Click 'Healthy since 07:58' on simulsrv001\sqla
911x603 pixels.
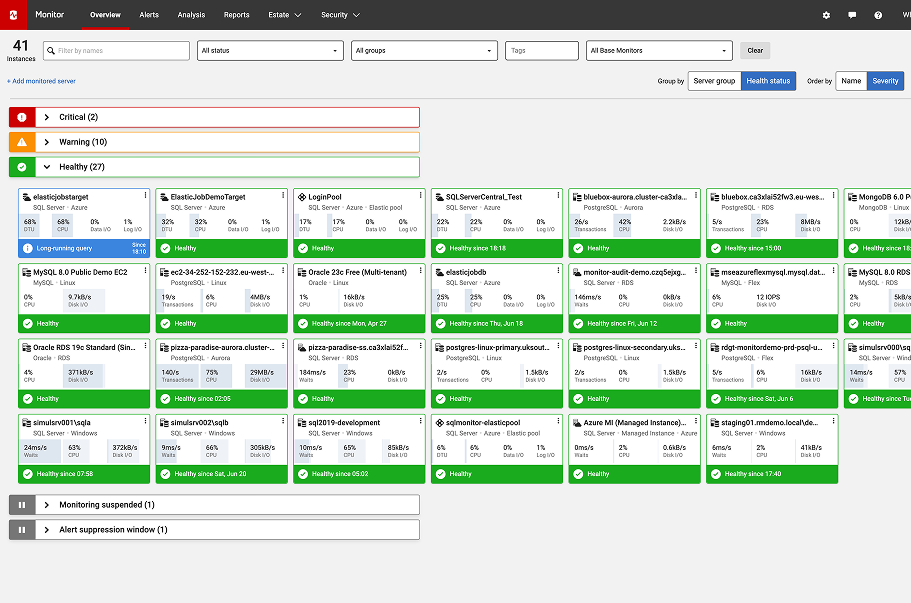pyautogui.click(x=64, y=474)
